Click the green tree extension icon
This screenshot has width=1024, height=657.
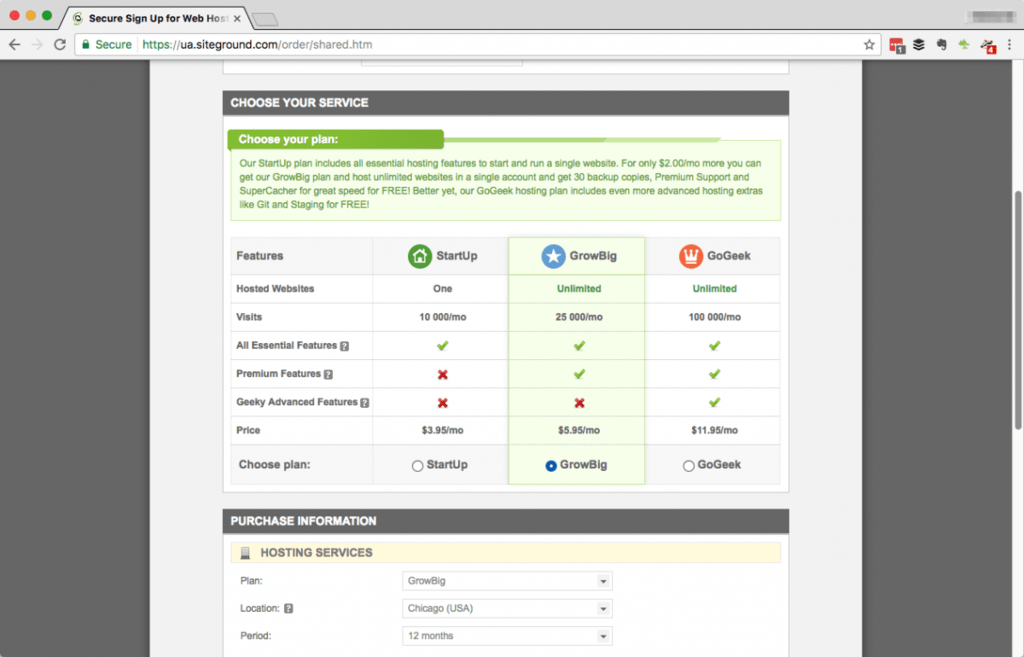coord(964,44)
